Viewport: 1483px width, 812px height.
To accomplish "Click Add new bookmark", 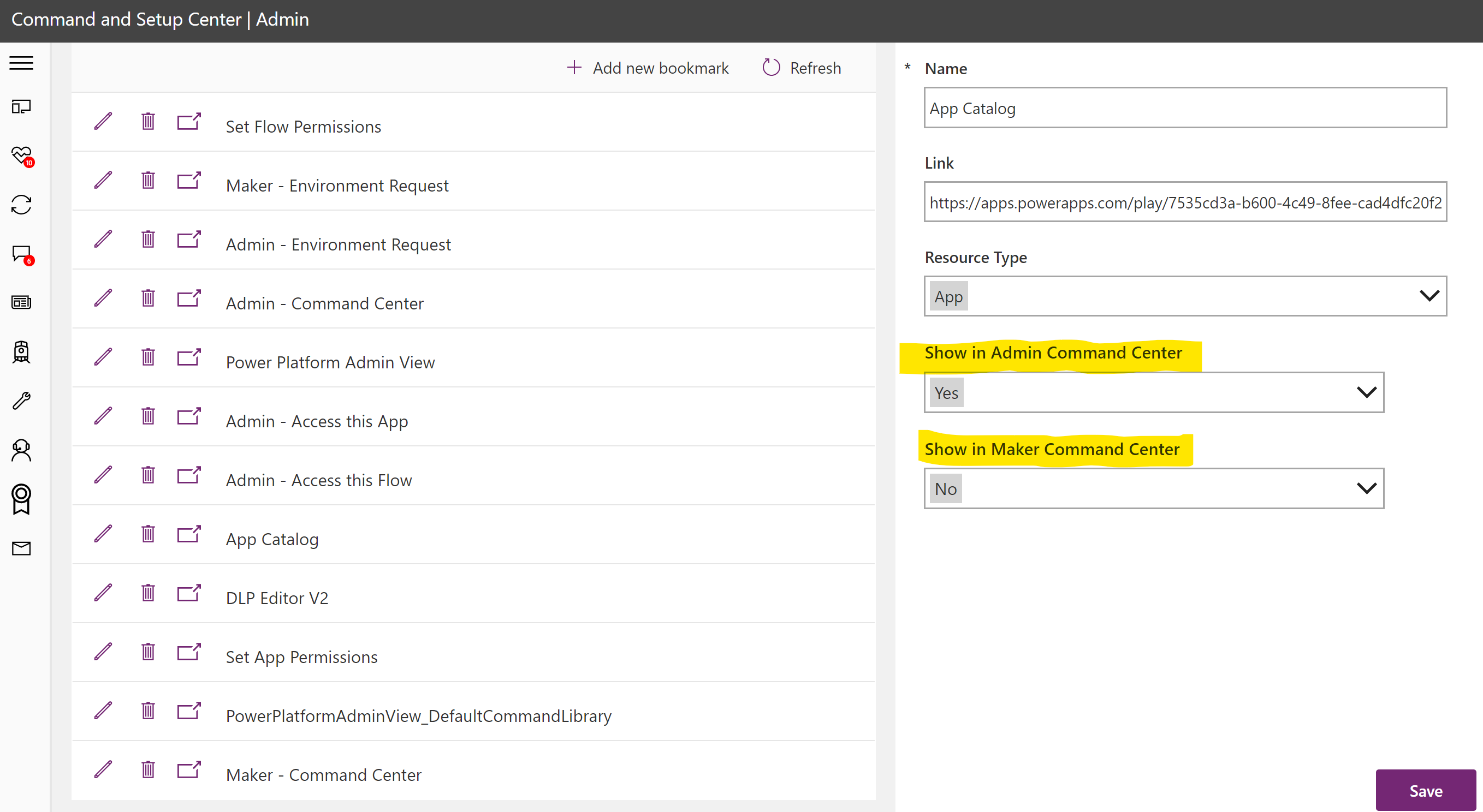I will point(647,67).
